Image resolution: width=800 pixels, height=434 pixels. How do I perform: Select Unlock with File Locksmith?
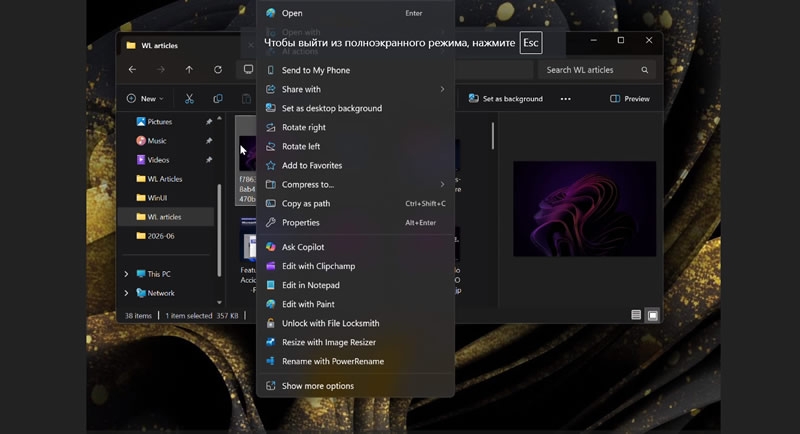[x=355, y=323]
